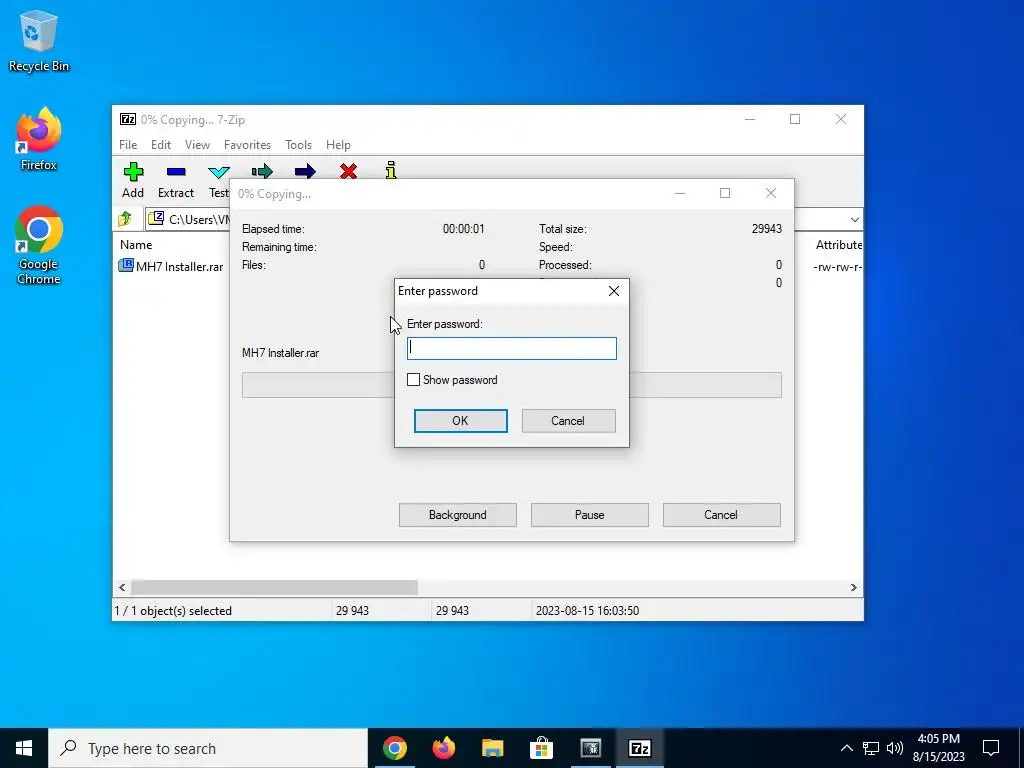Click the Info toolbar icon
The width and height of the screenshot is (1024, 768).
coord(391,170)
